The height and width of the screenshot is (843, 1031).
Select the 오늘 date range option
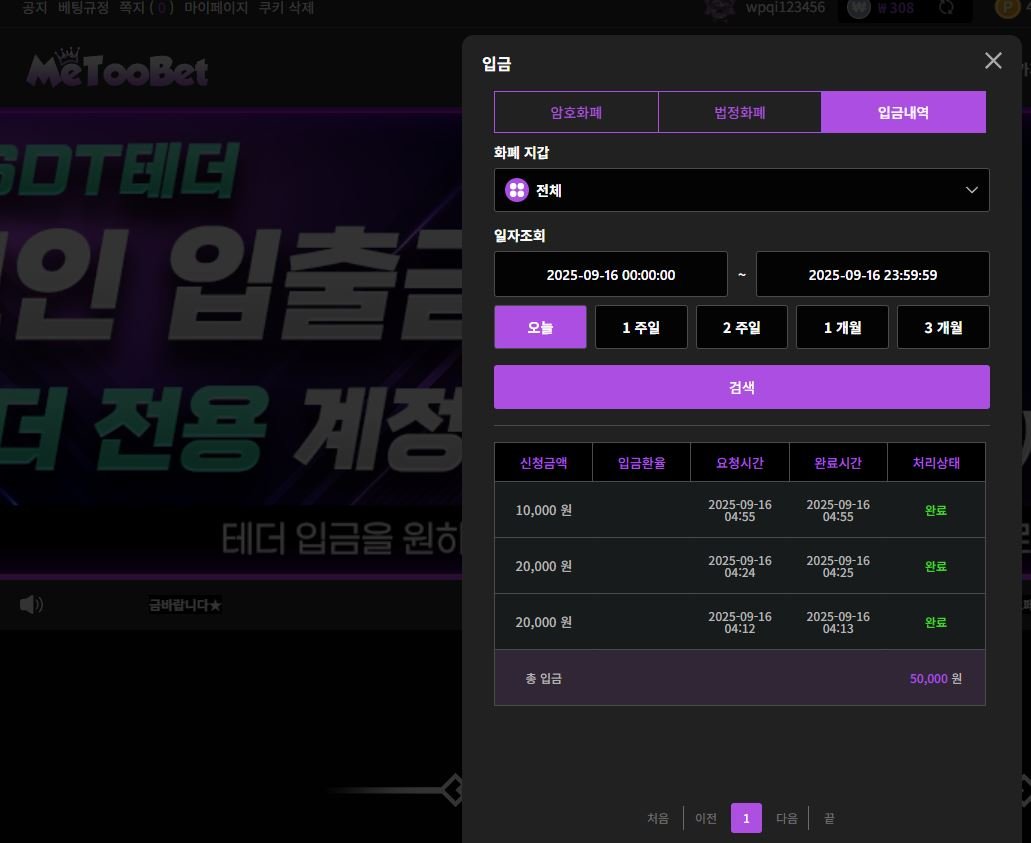click(540, 327)
